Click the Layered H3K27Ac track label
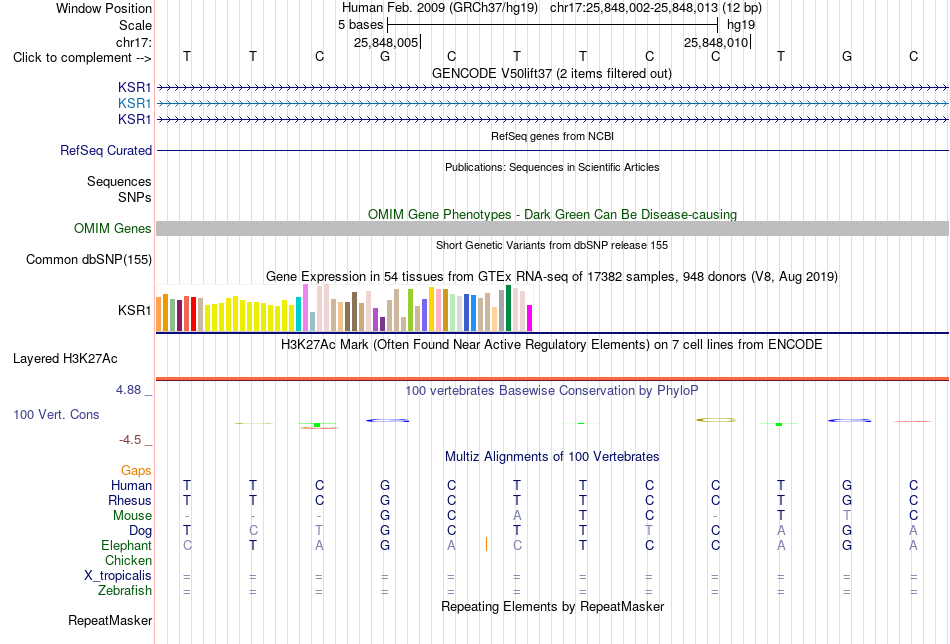 click(65, 359)
